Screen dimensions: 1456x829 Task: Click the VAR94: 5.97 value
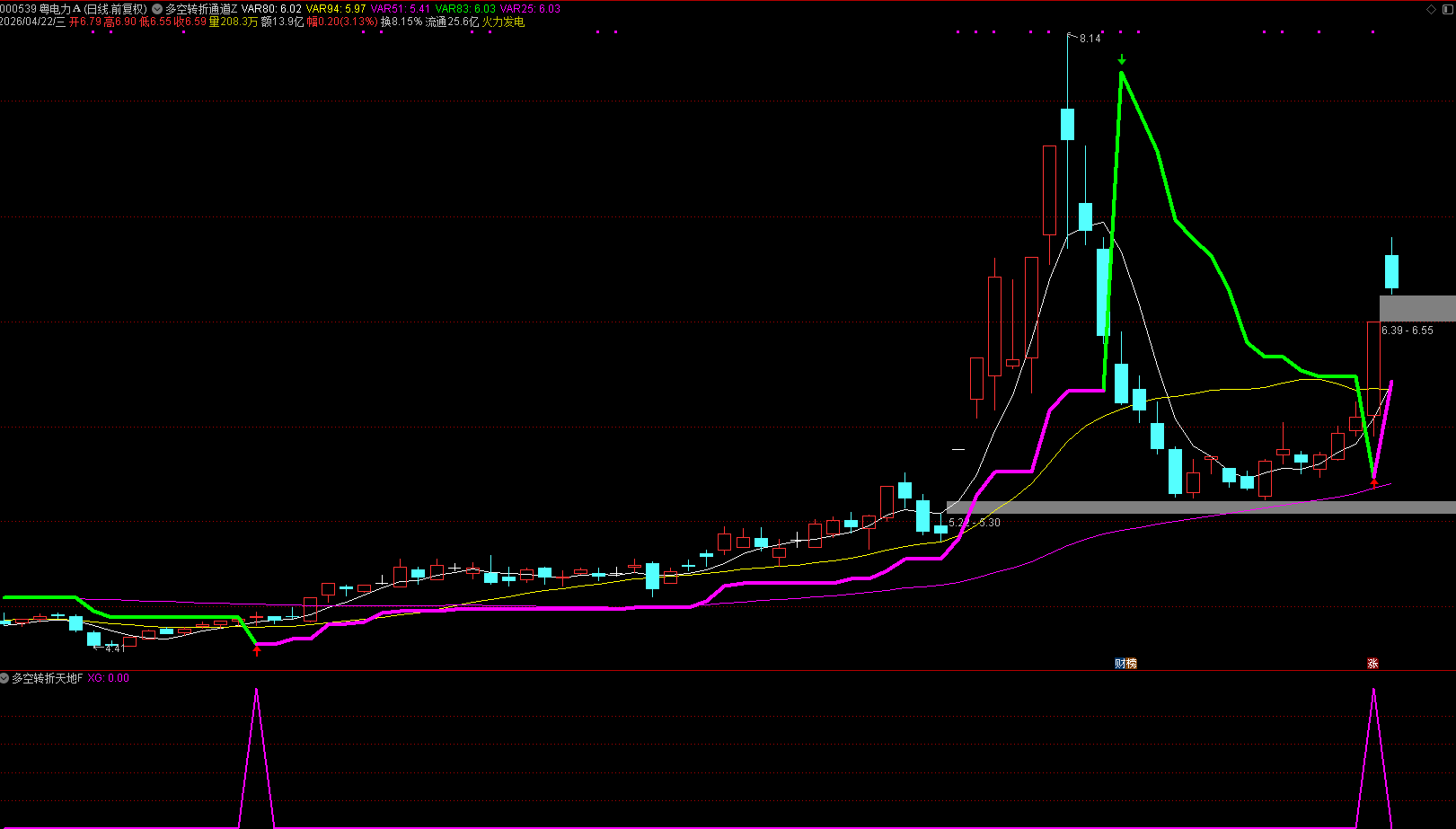click(x=336, y=9)
